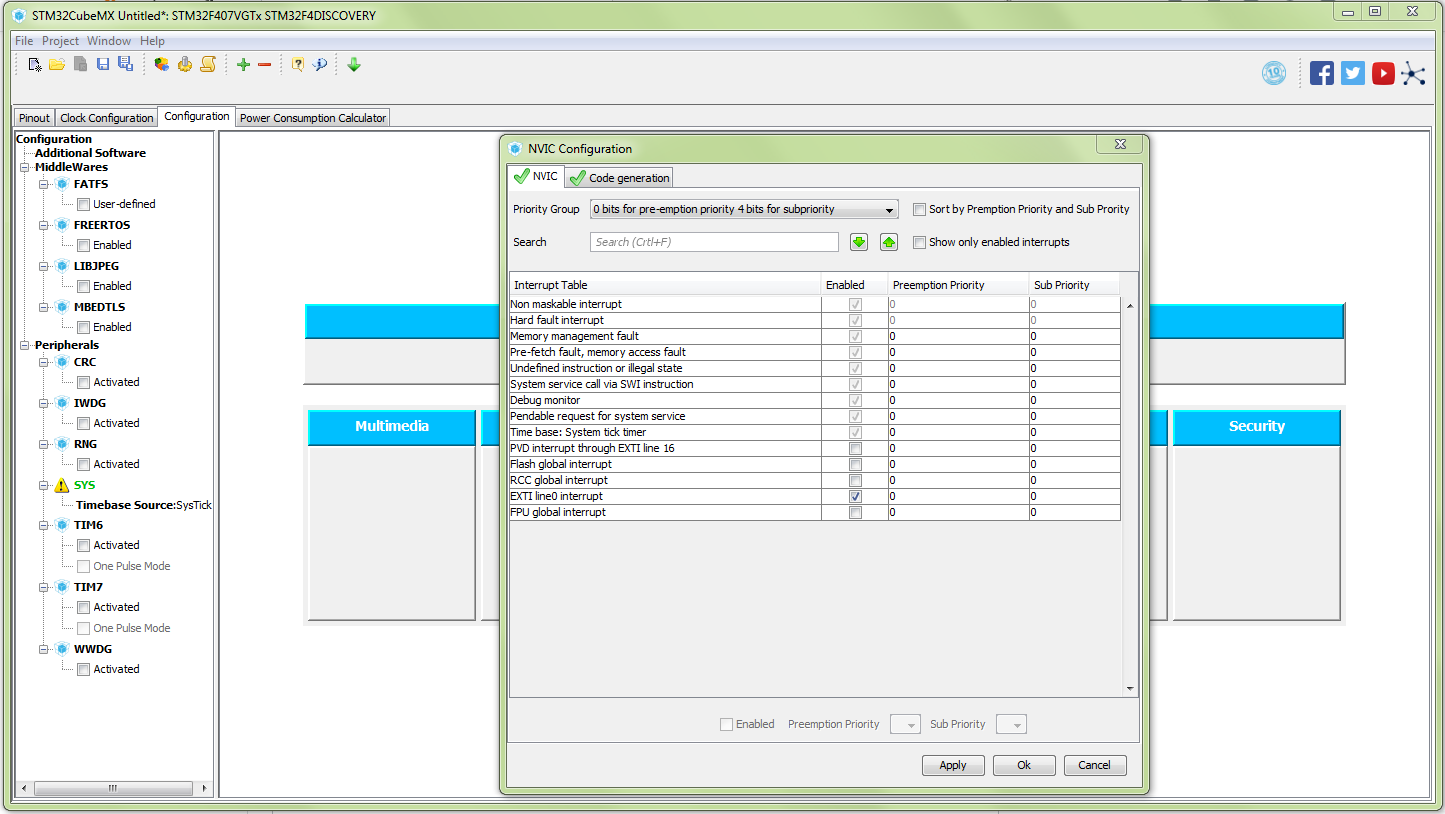This screenshot has width=1445, height=814.
Task: Click the Save Project floppy disk icon
Action: [x=103, y=65]
